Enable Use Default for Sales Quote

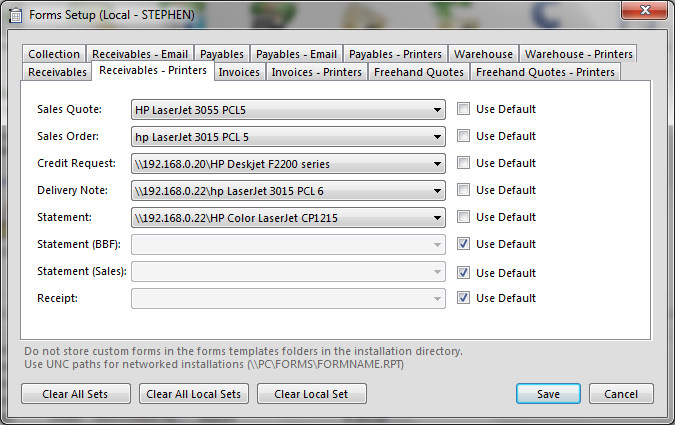pyautogui.click(x=464, y=109)
